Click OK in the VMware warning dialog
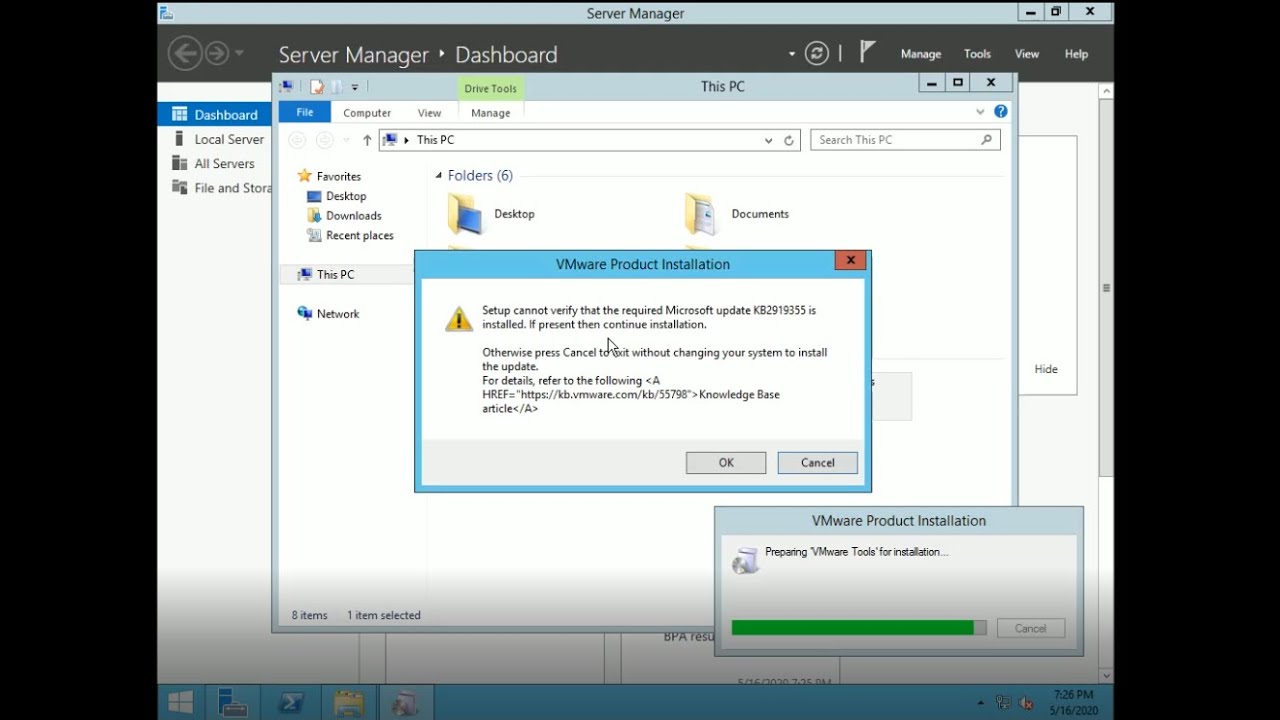The image size is (1280, 720). (x=726, y=462)
